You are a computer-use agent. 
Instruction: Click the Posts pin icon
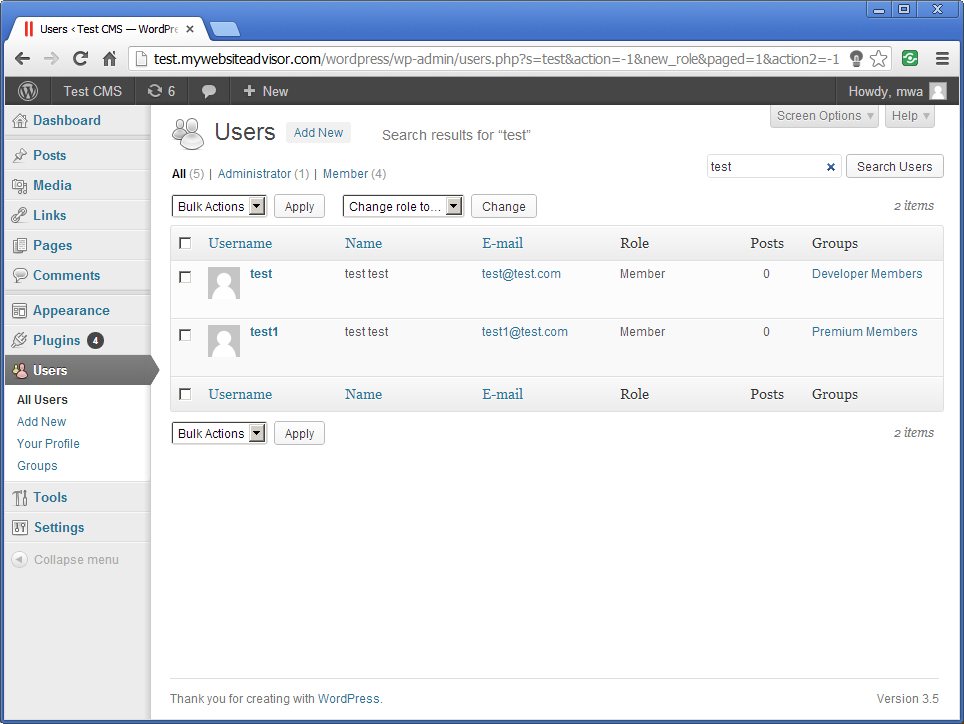coord(20,155)
